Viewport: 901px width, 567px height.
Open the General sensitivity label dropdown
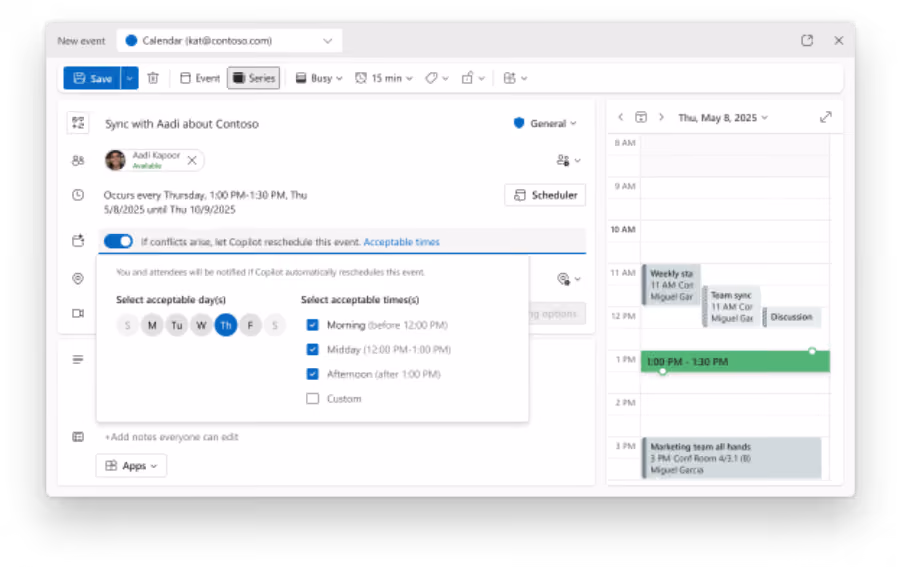pyautogui.click(x=545, y=124)
